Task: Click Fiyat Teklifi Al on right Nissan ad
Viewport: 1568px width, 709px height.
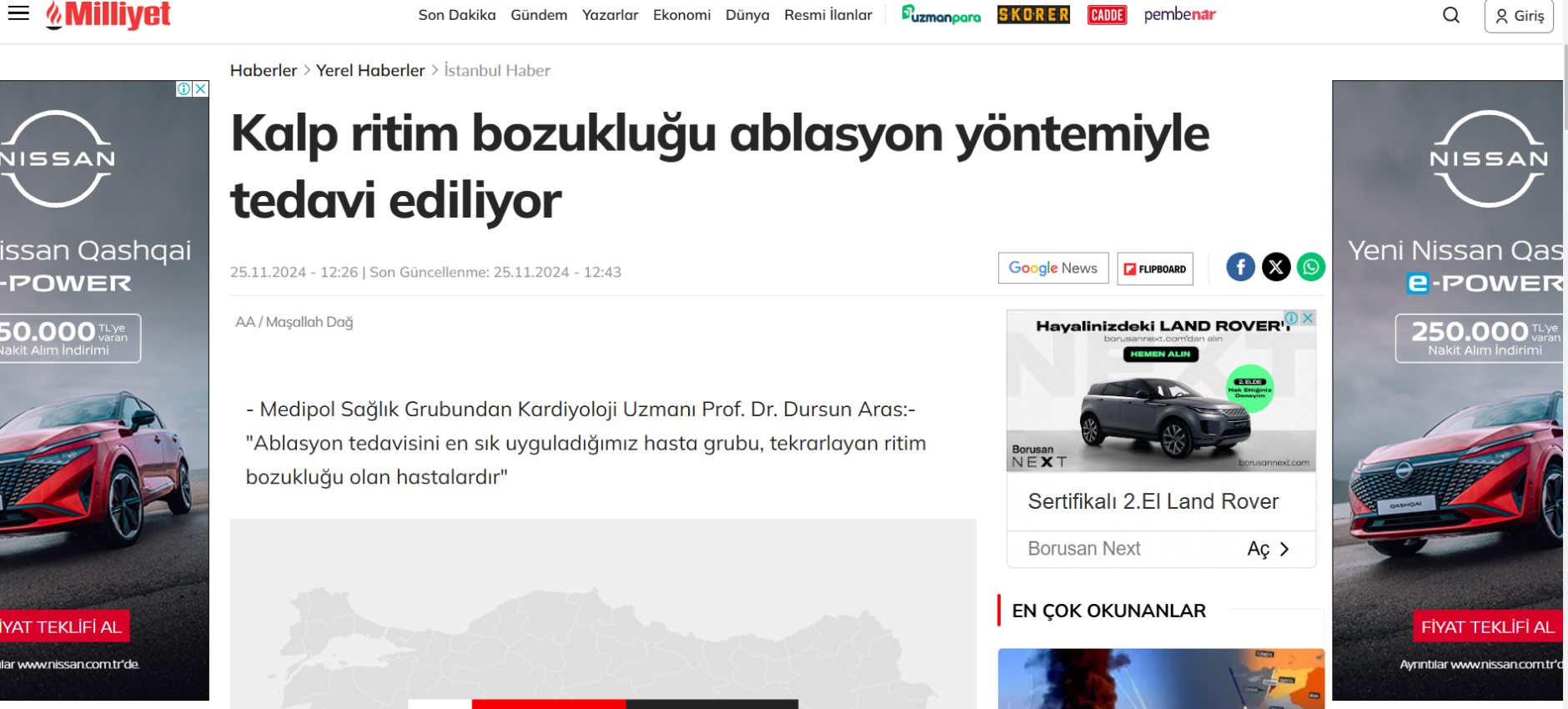Action: [x=1488, y=627]
